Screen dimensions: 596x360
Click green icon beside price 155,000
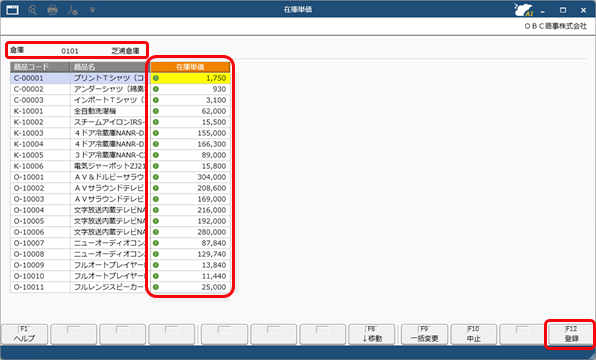pos(156,133)
